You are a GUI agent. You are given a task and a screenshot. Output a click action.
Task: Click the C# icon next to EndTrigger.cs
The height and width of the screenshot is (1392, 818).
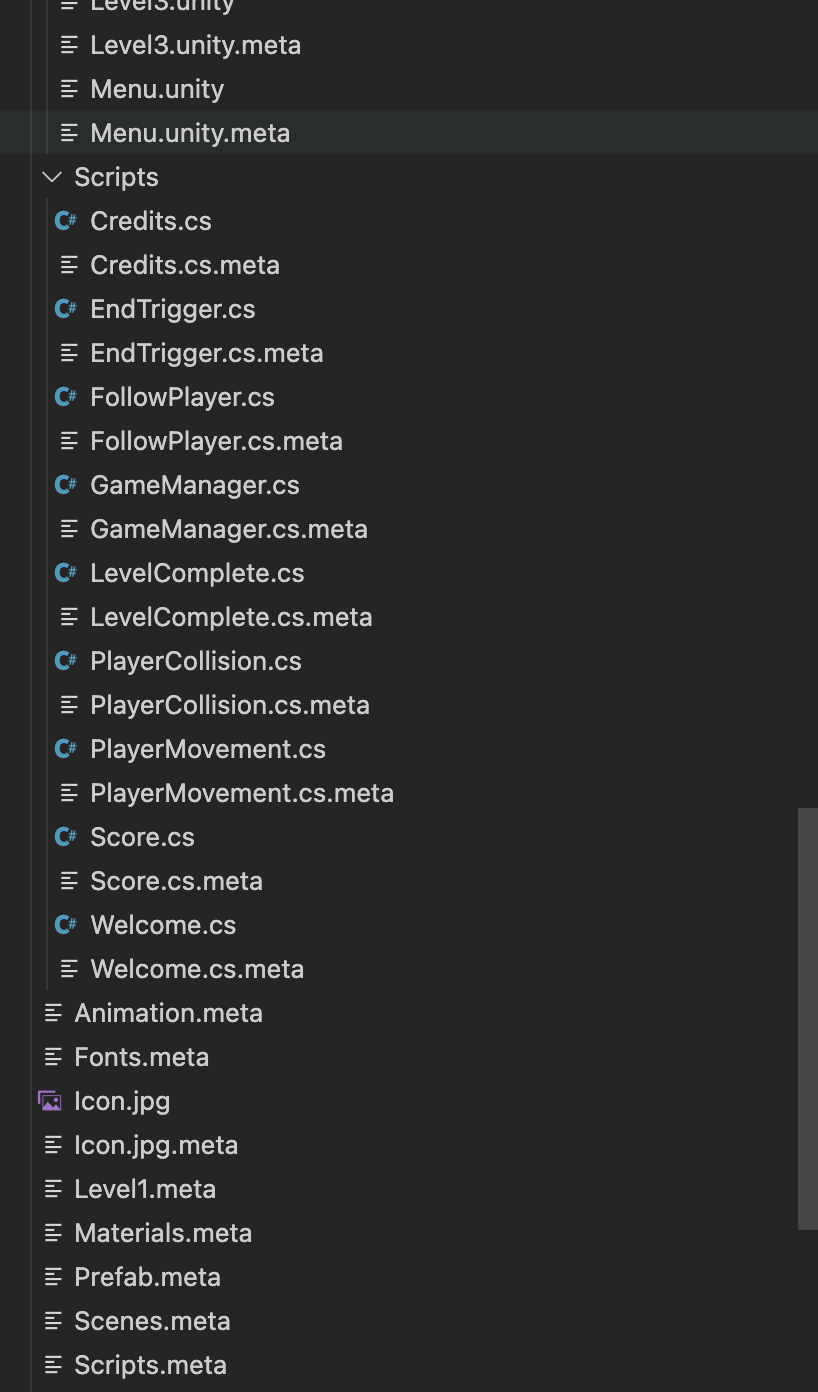(66, 309)
